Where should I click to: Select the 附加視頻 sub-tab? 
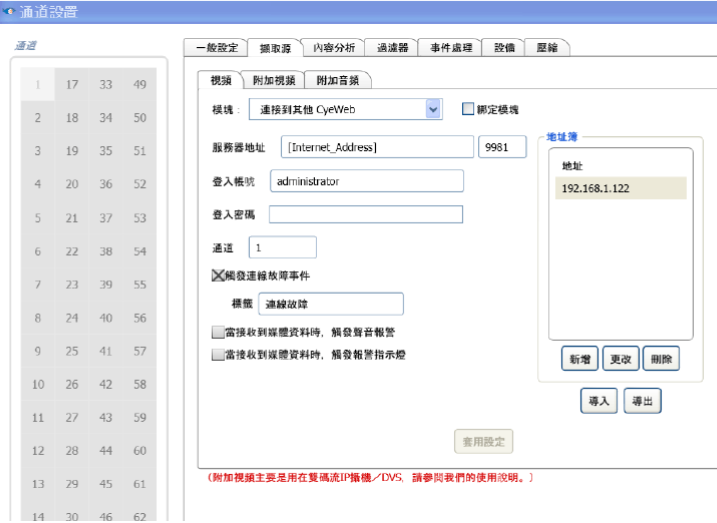click(265, 79)
